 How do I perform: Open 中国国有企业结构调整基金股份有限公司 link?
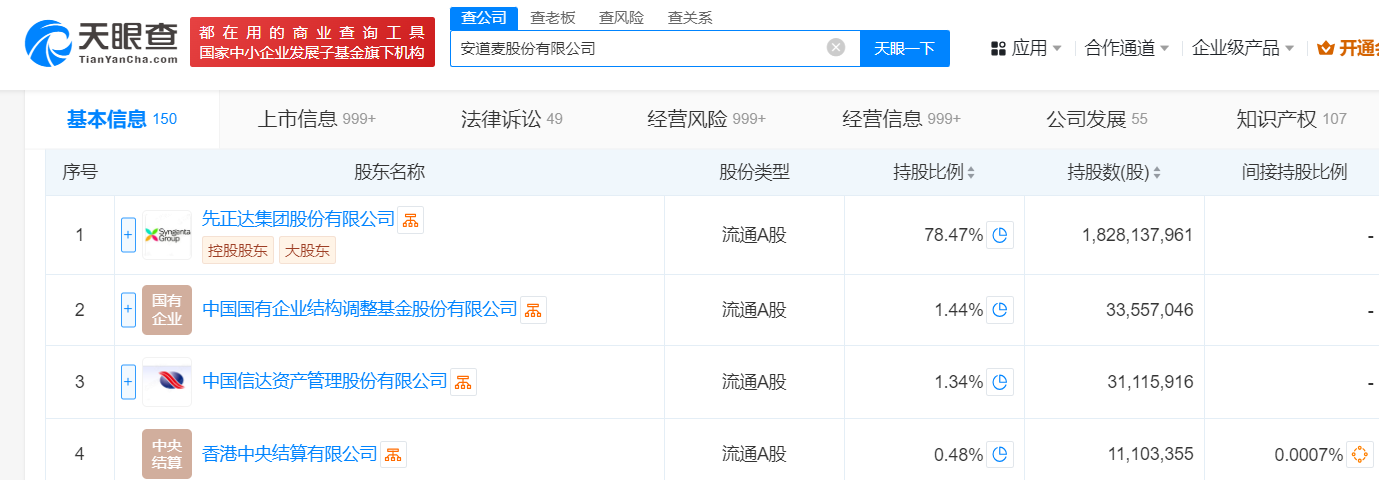pos(360,309)
